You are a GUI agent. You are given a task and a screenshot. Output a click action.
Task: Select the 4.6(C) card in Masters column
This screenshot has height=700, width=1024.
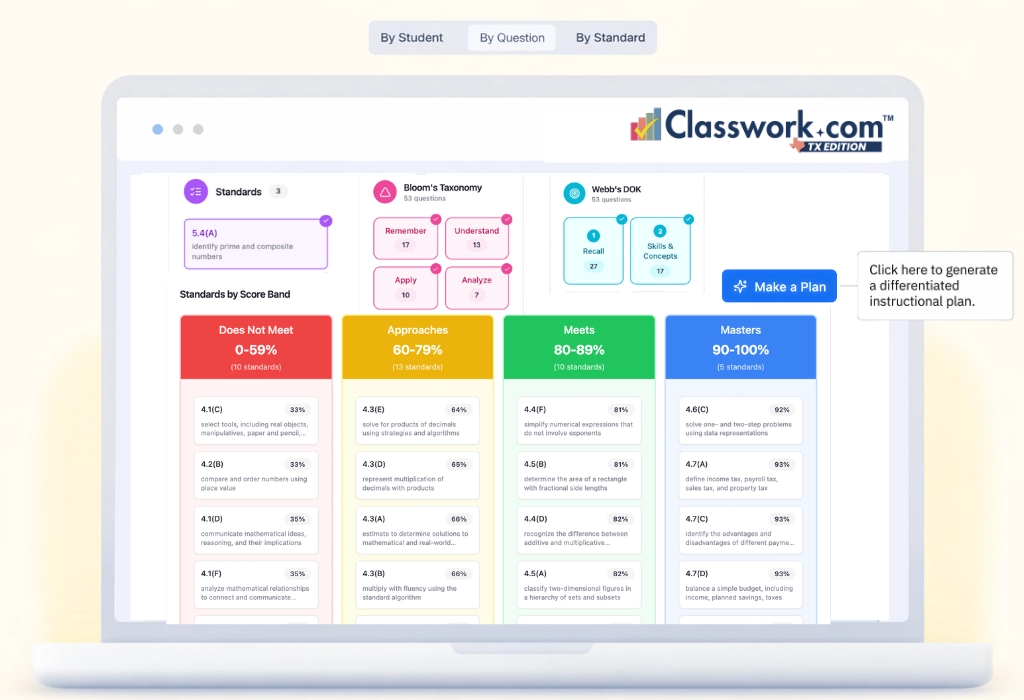click(741, 419)
